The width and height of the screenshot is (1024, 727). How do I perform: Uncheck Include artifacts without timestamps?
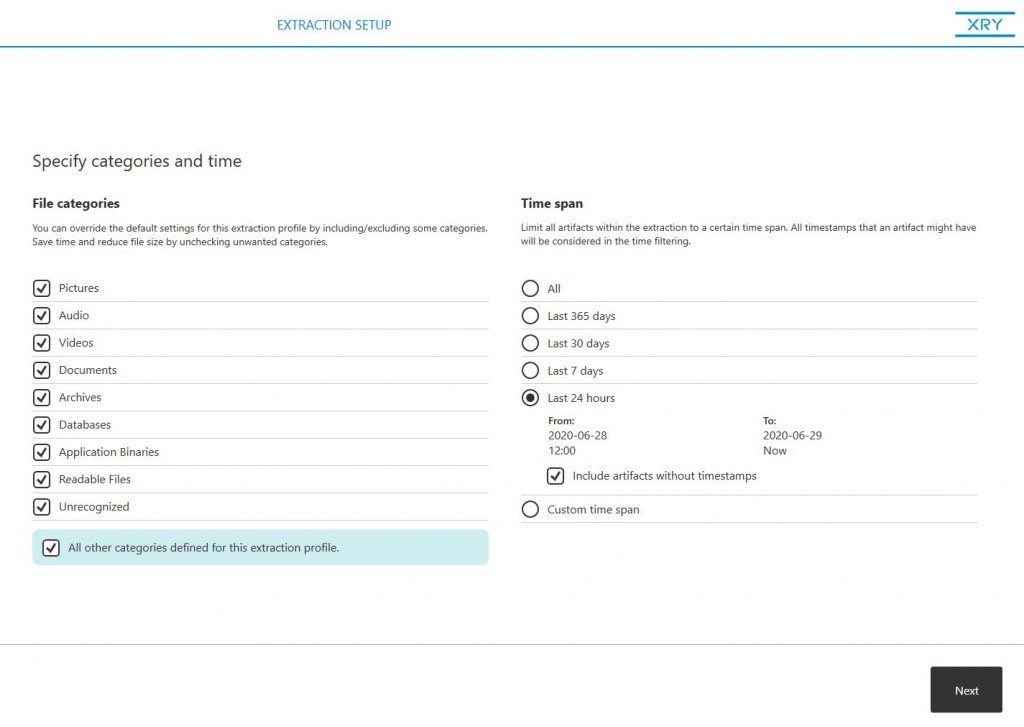pos(556,476)
